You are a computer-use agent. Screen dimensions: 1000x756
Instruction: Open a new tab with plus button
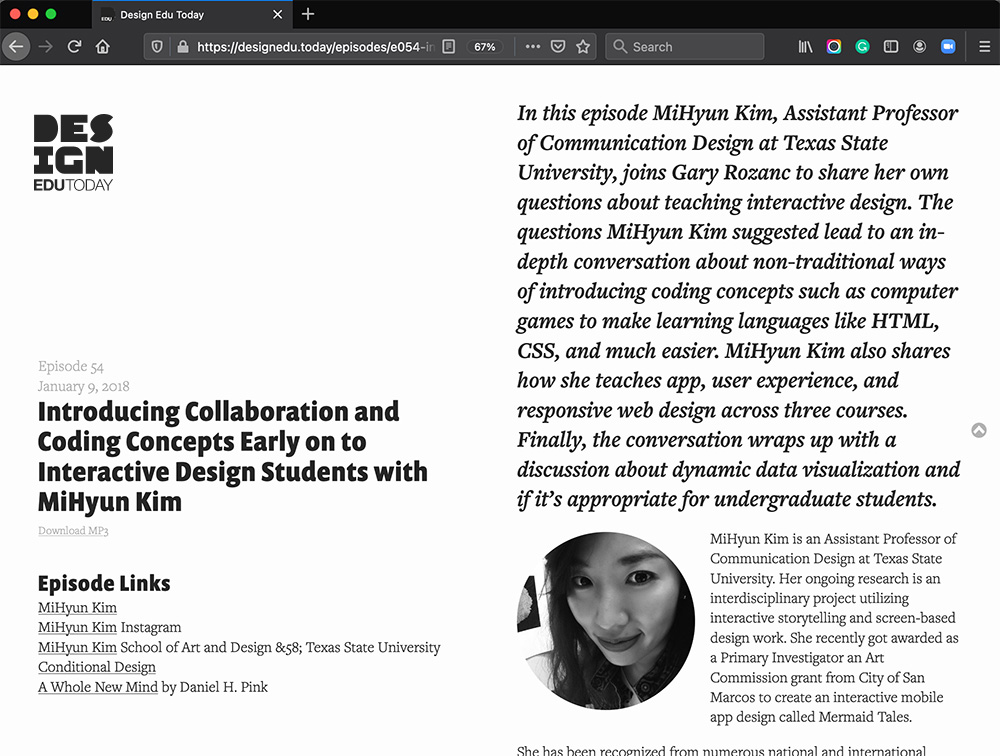[x=308, y=14]
